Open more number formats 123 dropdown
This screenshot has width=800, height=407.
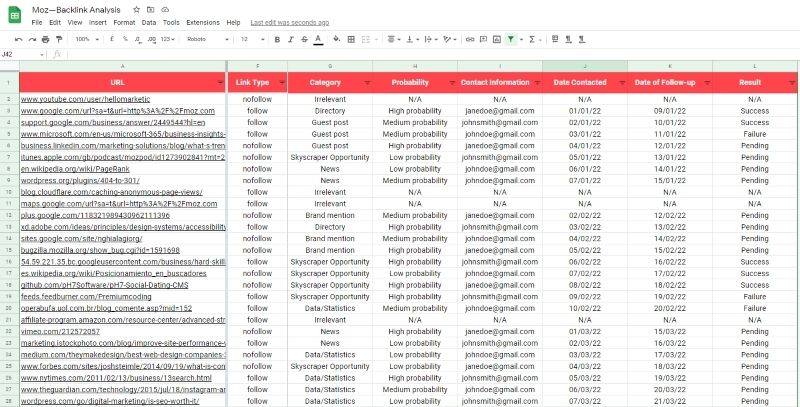pyautogui.click(x=167, y=39)
